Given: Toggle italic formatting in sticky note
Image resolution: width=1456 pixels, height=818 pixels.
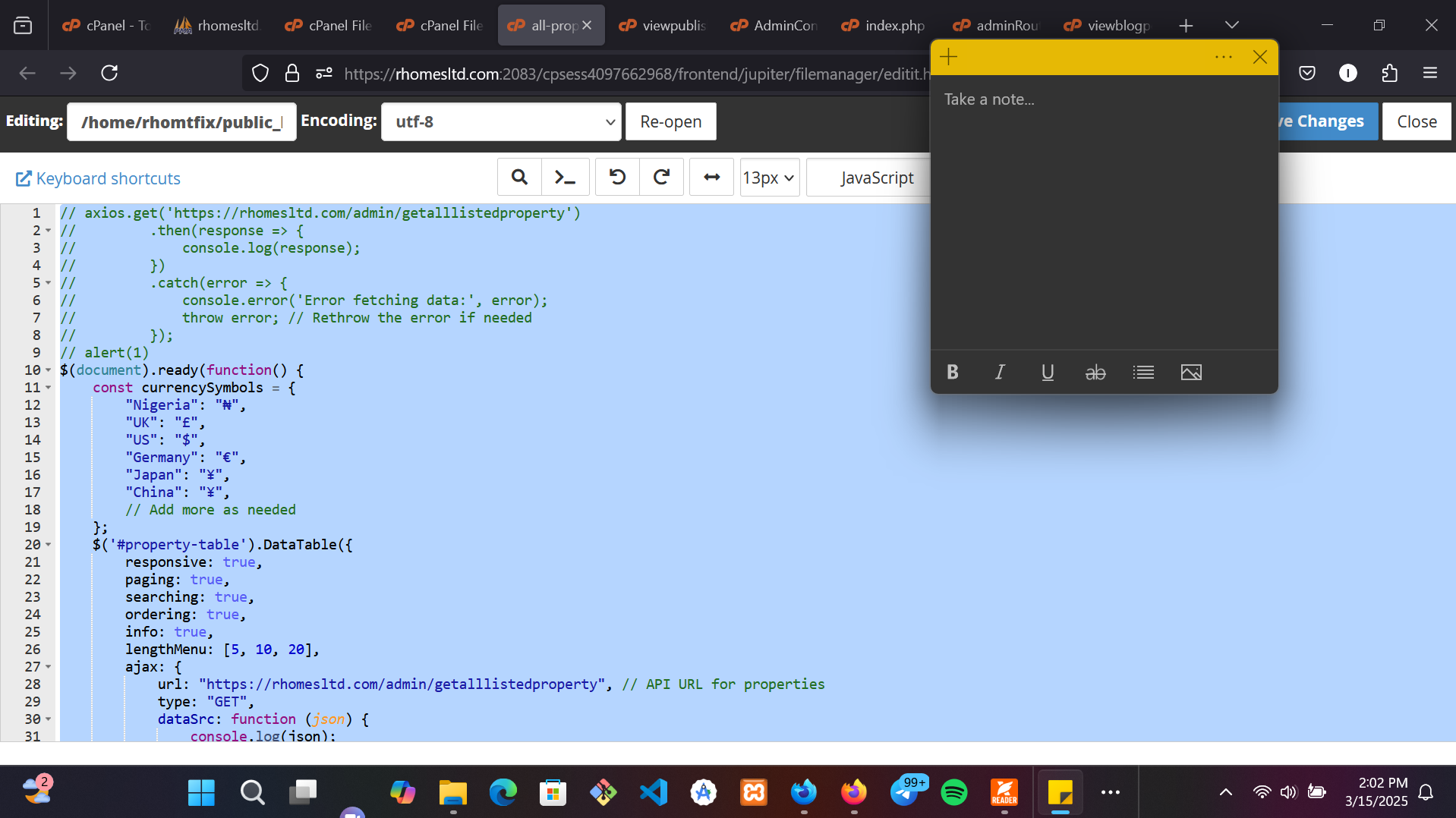Looking at the screenshot, I should [1000, 373].
